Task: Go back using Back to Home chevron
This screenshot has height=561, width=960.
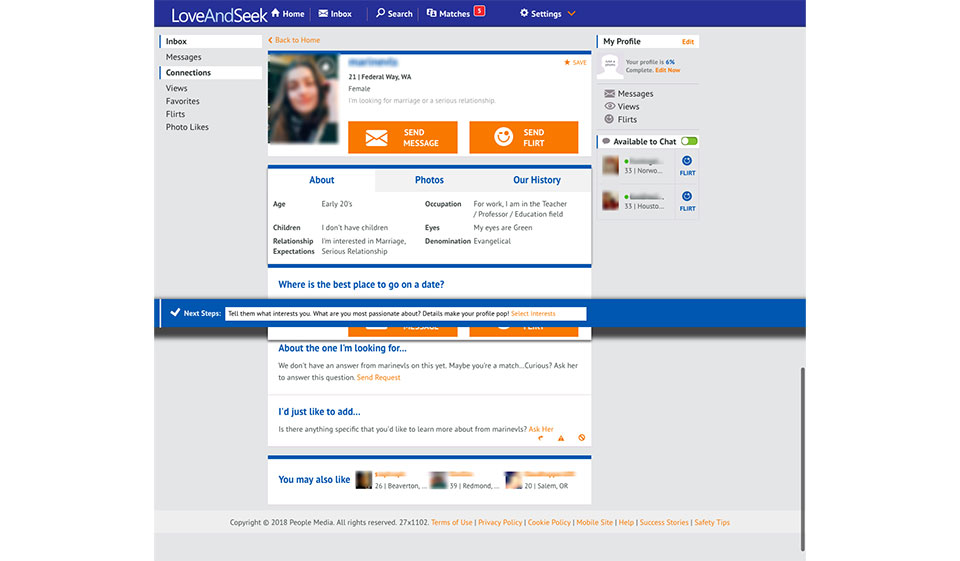Action: pos(270,40)
